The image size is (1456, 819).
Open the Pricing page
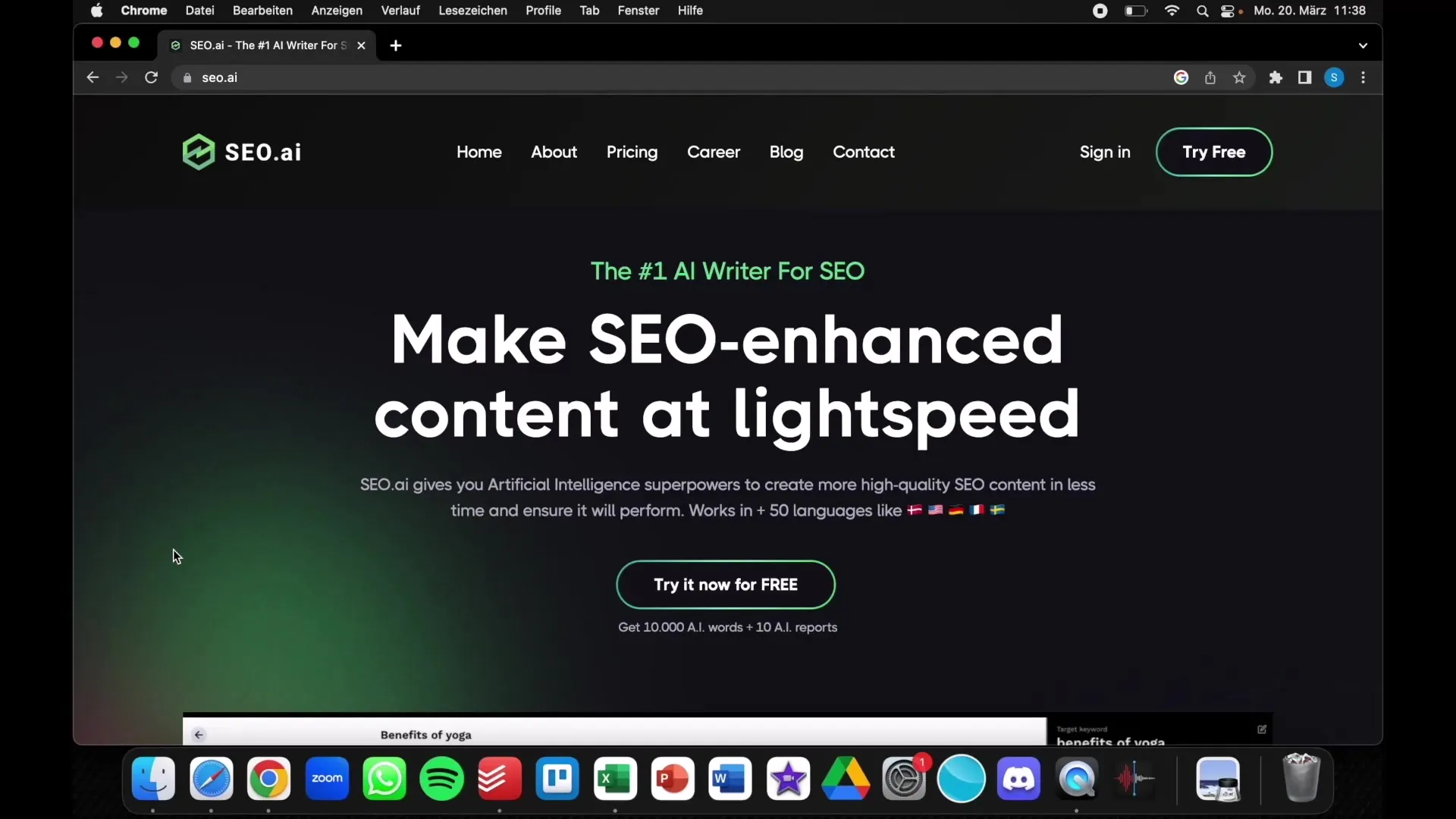coord(632,151)
